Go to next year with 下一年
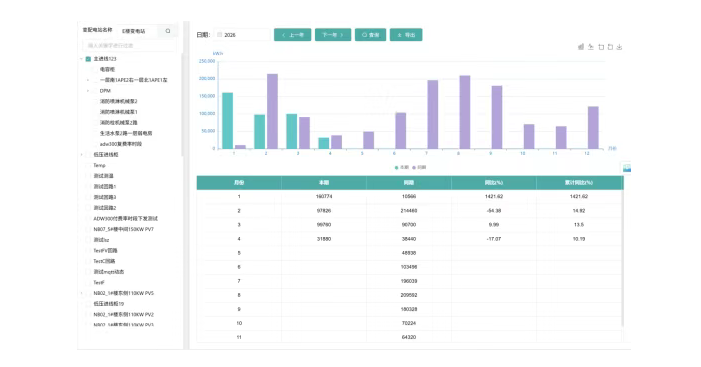Image resolution: width=701 pixels, height=367 pixels. 333,35
